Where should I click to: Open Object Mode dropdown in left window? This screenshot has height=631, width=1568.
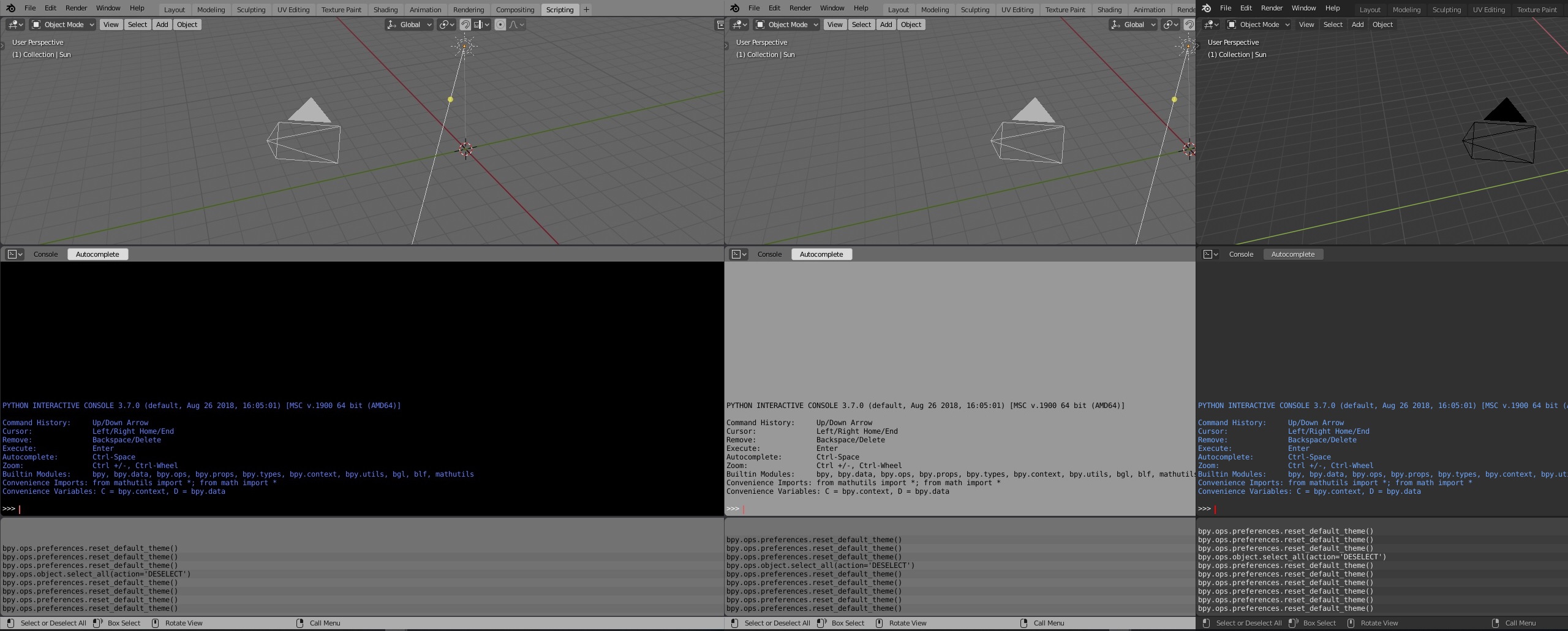(62, 25)
